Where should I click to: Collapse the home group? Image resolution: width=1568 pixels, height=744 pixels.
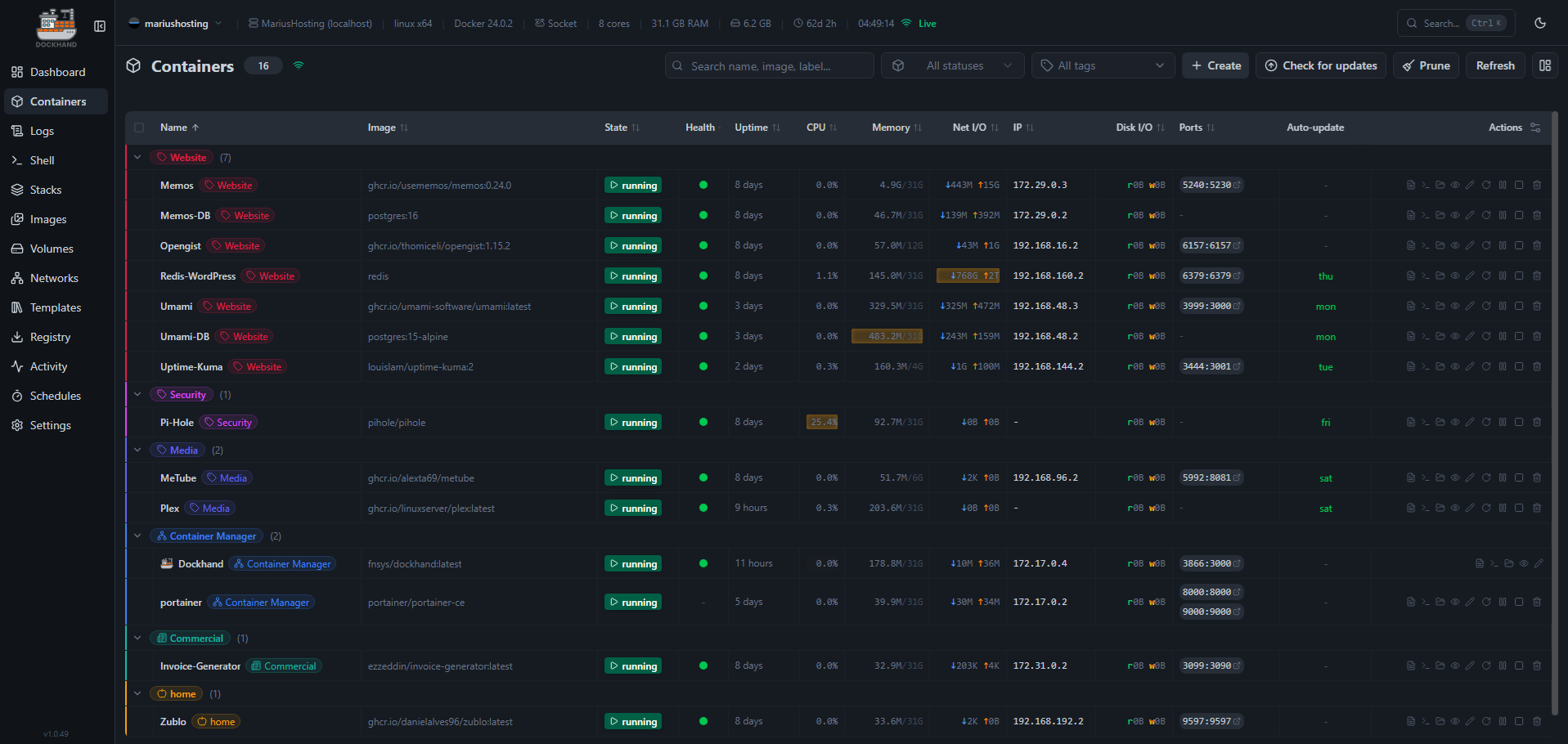137,694
